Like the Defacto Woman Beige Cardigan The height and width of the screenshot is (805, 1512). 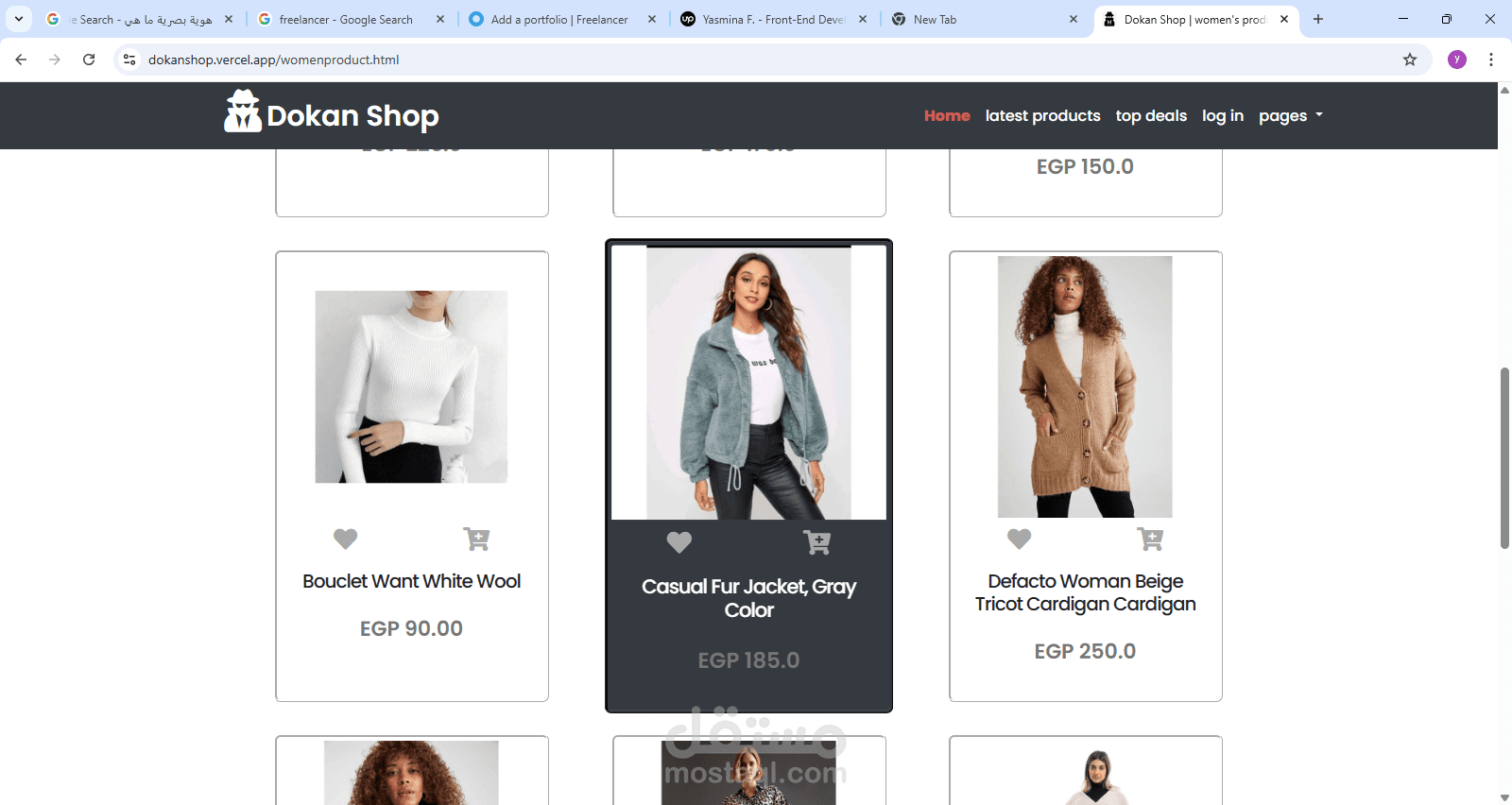1020,539
